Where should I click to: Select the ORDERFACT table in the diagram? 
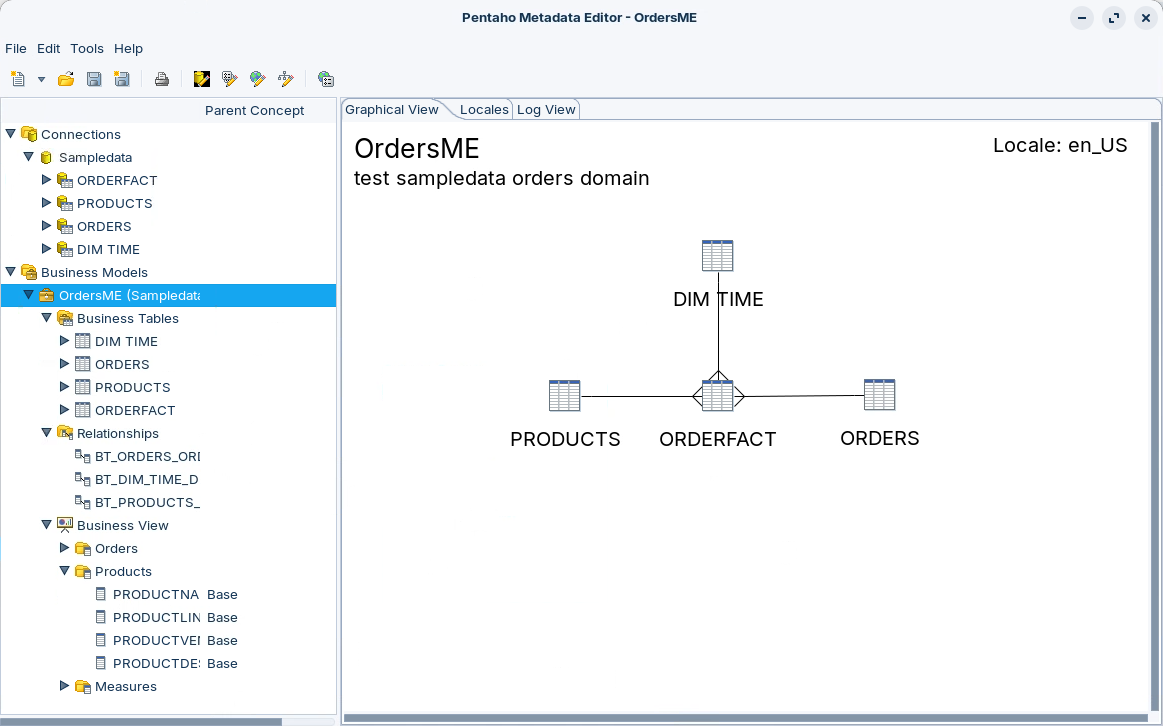click(718, 396)
